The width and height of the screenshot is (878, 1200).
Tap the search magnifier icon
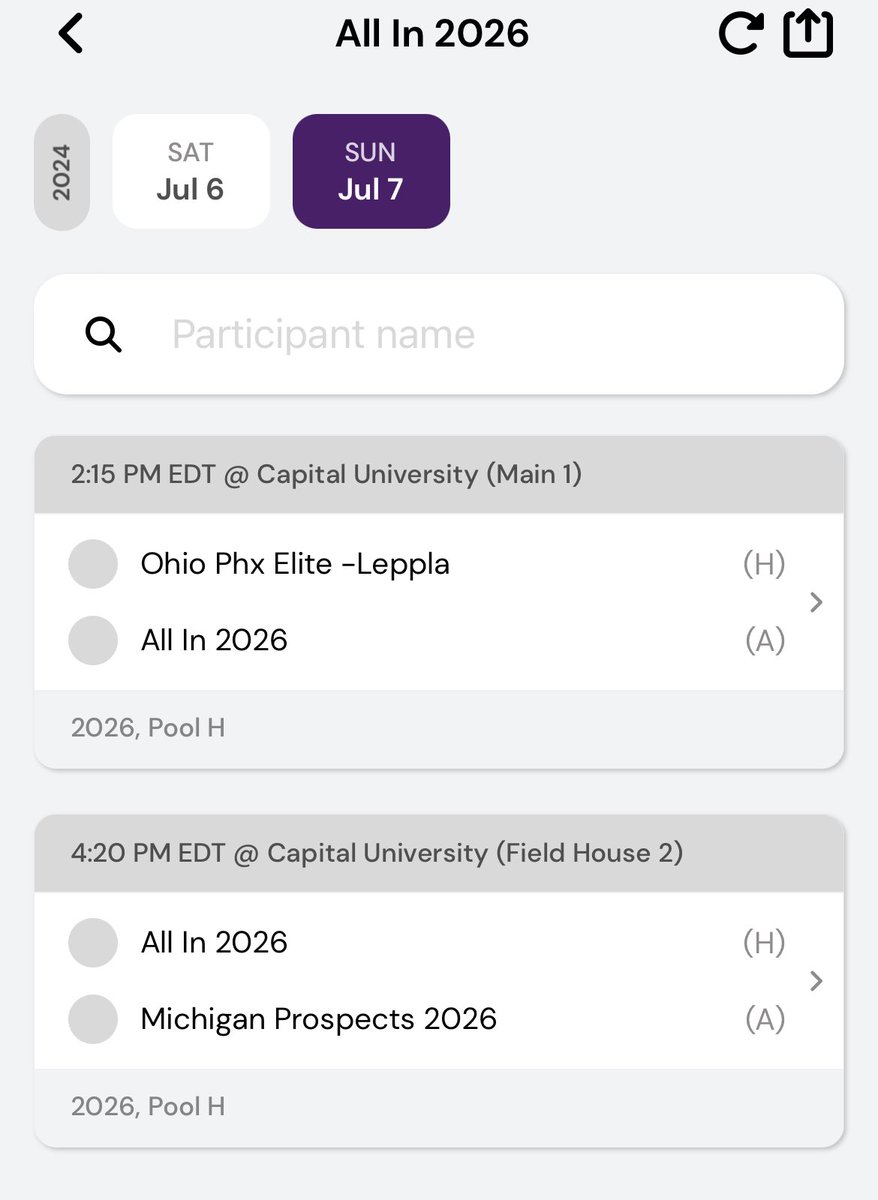(103, 335)
